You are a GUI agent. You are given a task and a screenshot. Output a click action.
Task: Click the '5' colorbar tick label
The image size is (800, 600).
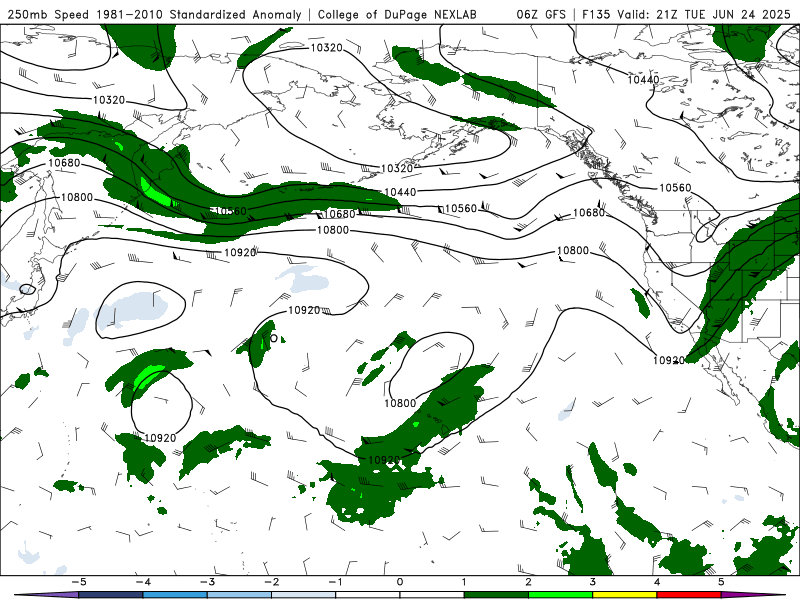click(x=721, y=582)
